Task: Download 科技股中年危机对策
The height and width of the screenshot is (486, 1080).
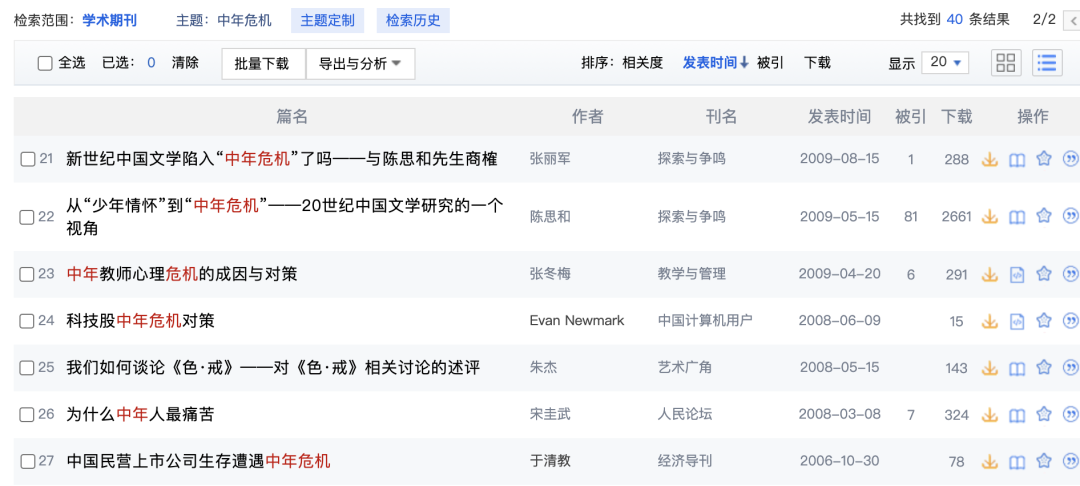Action: coord(990,321)
